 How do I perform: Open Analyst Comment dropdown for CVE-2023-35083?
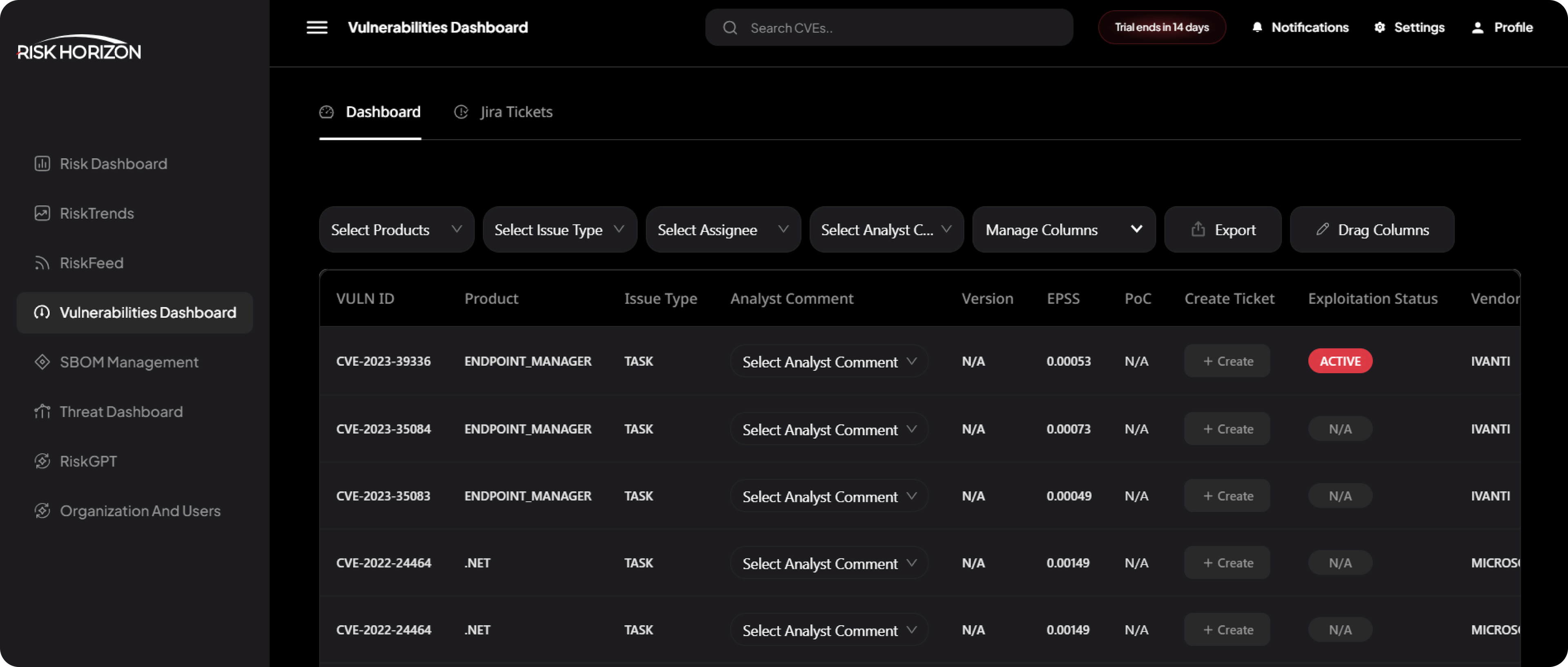[829, 496]
